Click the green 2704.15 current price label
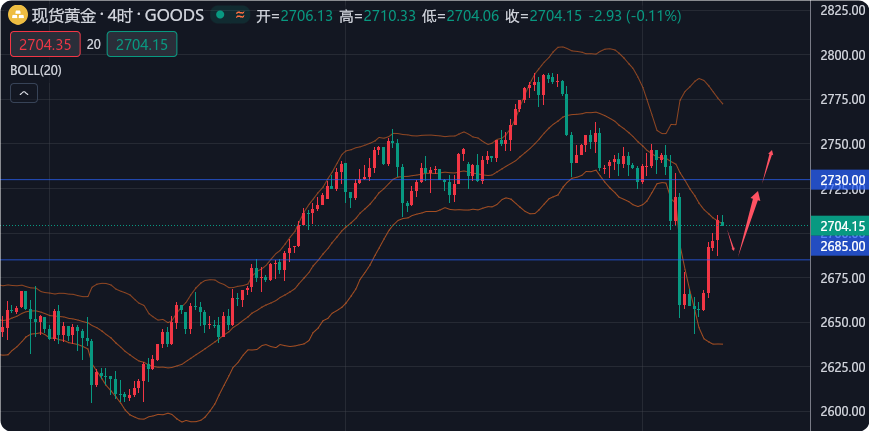This screenshot has height=431, width=869. point(839,225)
